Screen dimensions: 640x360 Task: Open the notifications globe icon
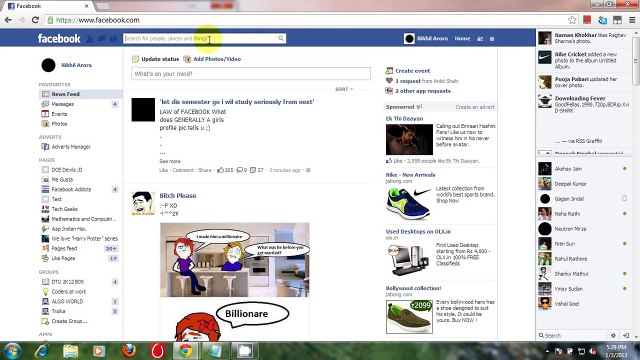[113, 39]
